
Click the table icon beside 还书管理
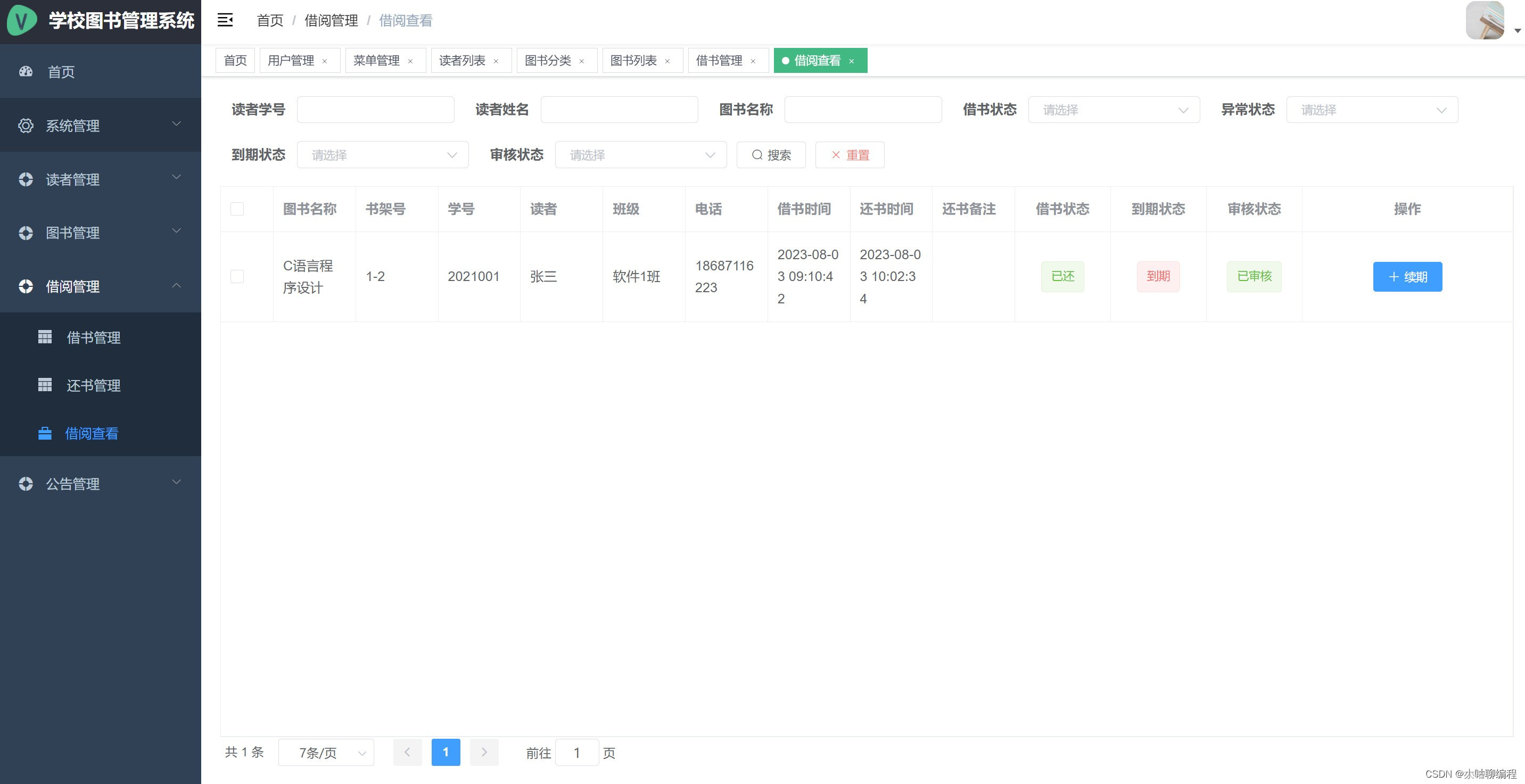[45, 385]
